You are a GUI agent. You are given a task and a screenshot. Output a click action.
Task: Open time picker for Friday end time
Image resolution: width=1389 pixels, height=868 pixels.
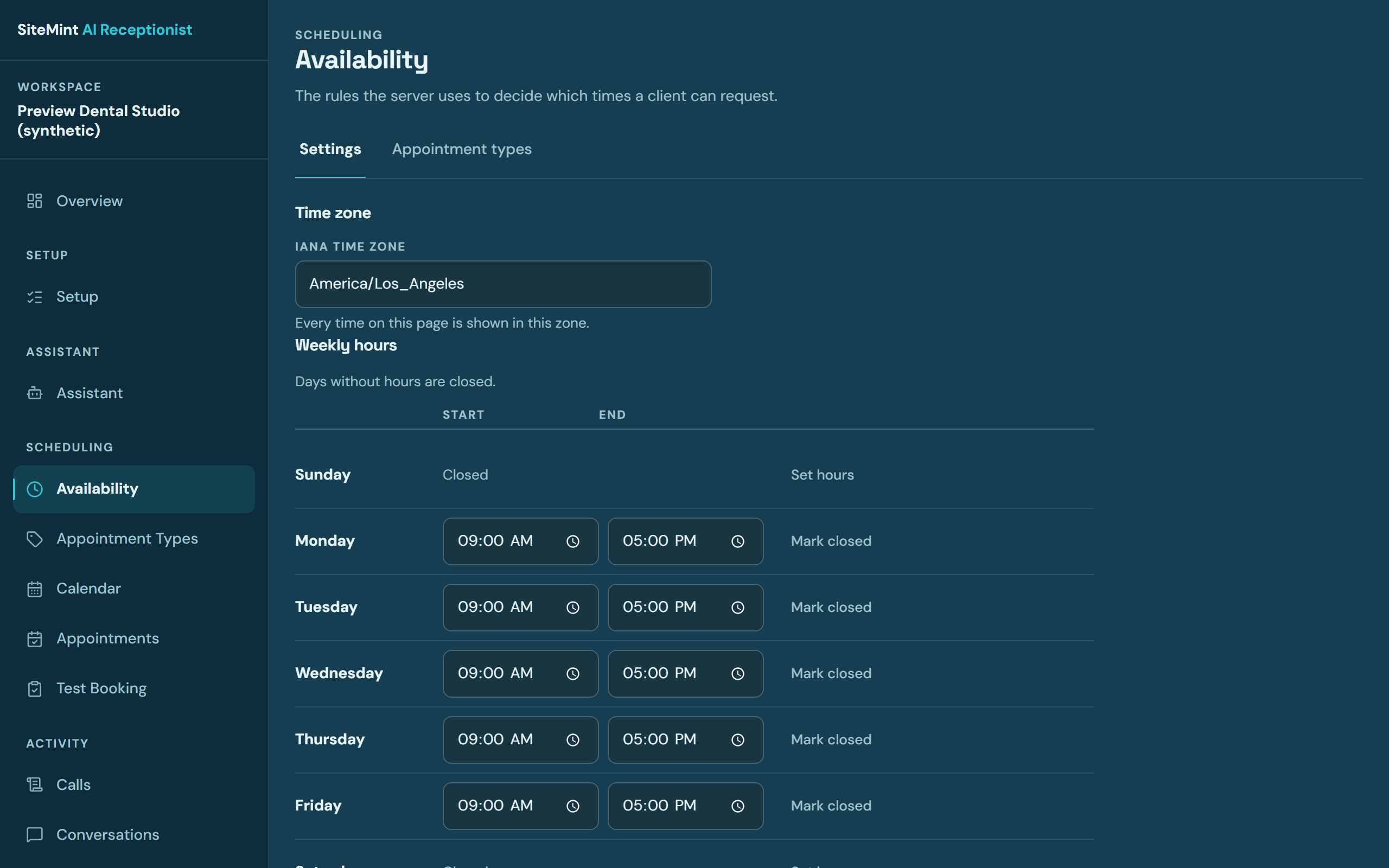pyautogui.click(x=737, y=806)
